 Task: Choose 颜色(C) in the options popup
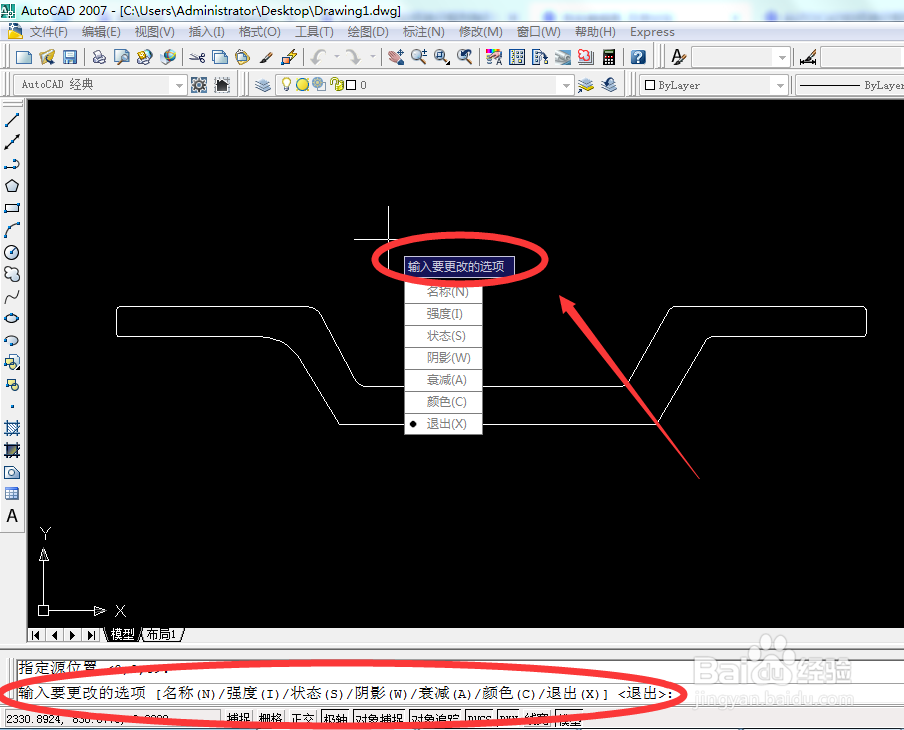(x=443, y=402)
